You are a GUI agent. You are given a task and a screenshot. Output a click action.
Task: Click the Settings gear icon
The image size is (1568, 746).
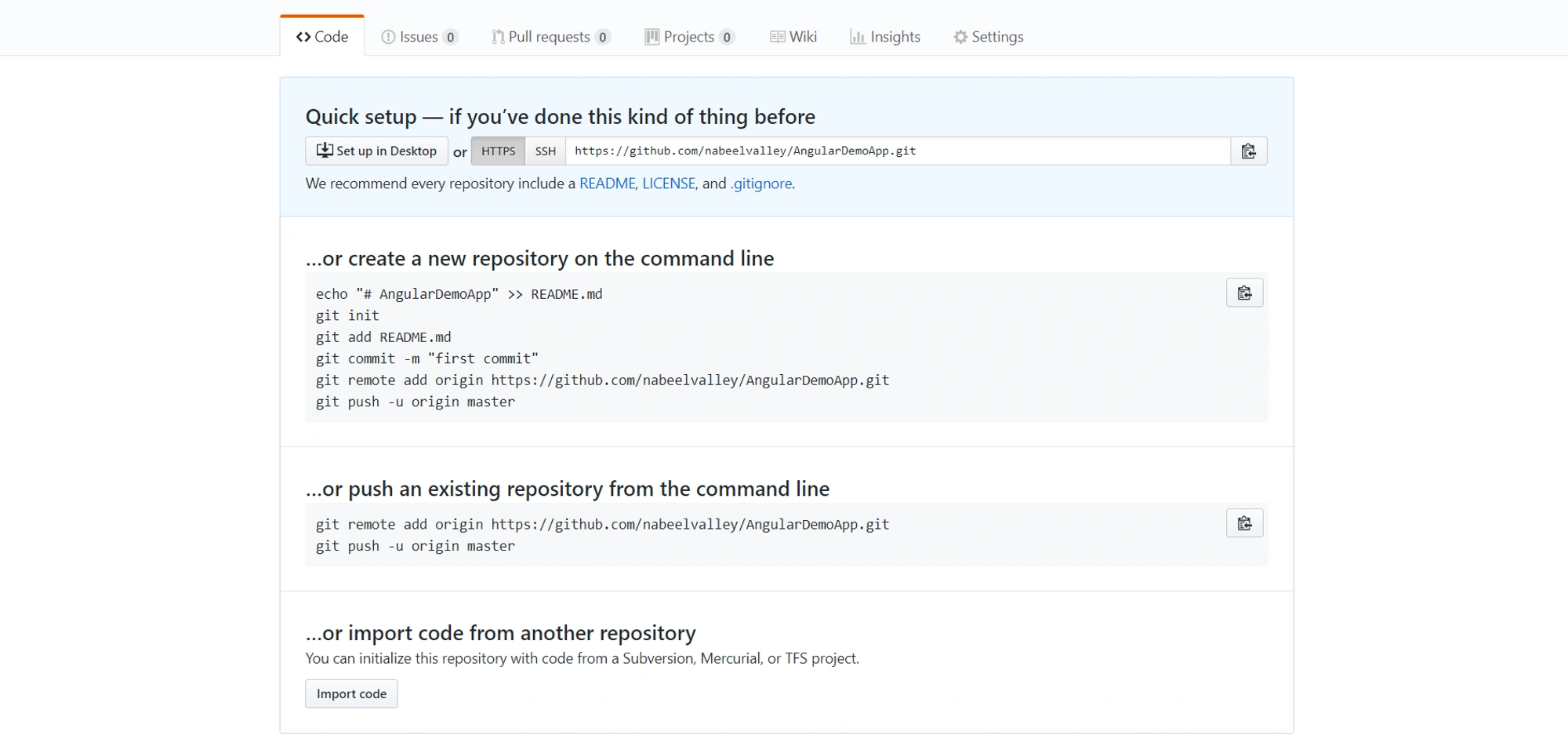960,37
